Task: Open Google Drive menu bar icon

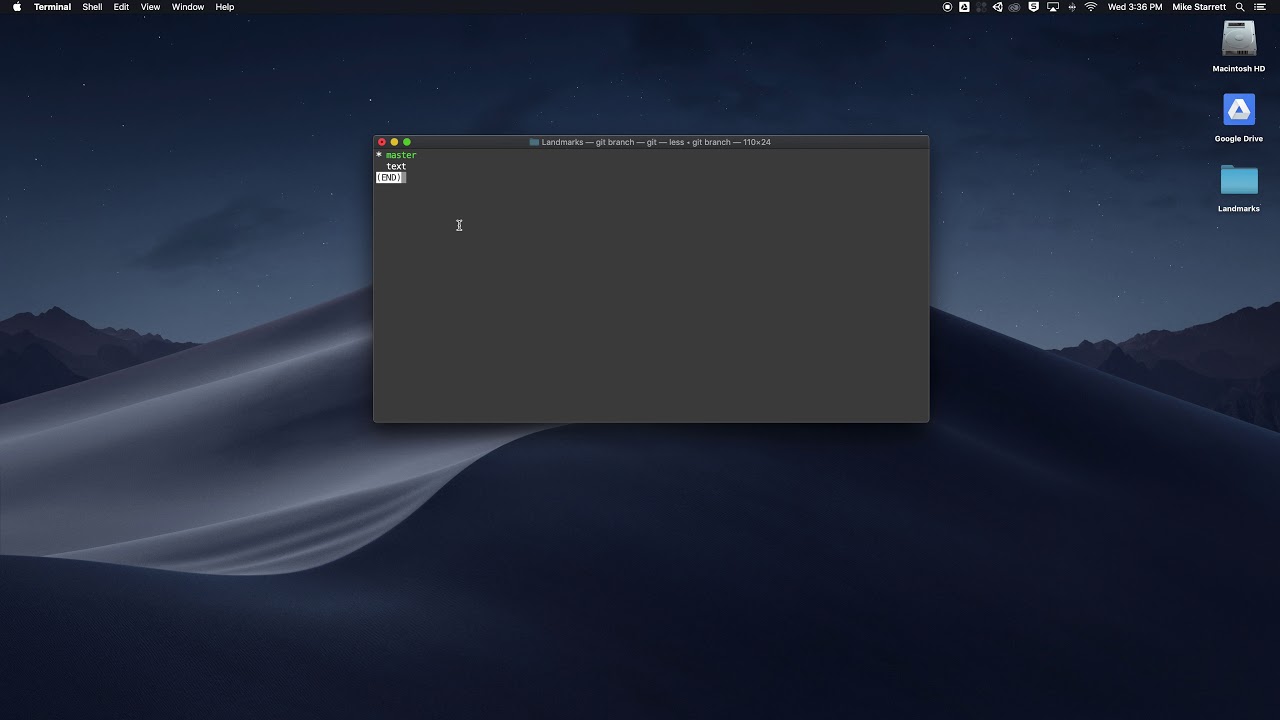Action: point(964,7)
